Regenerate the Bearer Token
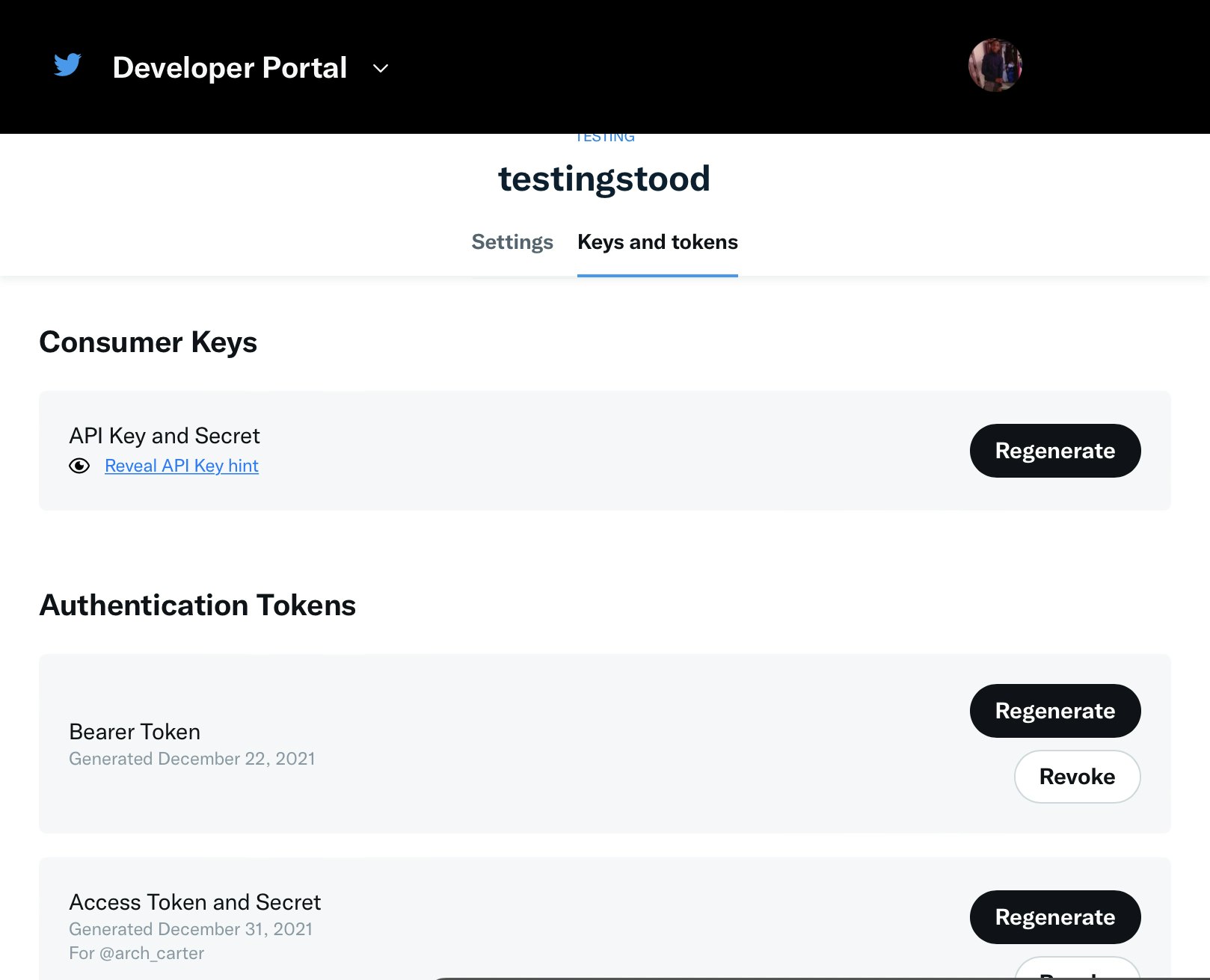The image size is (1210, 980). [x=1054, y=711]
